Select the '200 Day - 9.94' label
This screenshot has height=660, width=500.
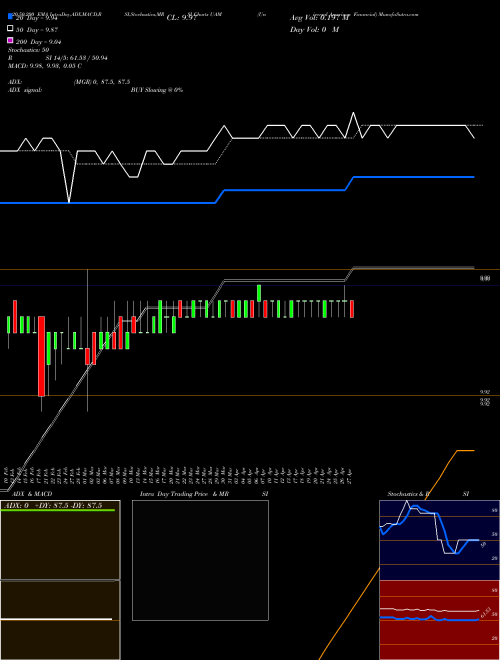click(x=39, y=42)
